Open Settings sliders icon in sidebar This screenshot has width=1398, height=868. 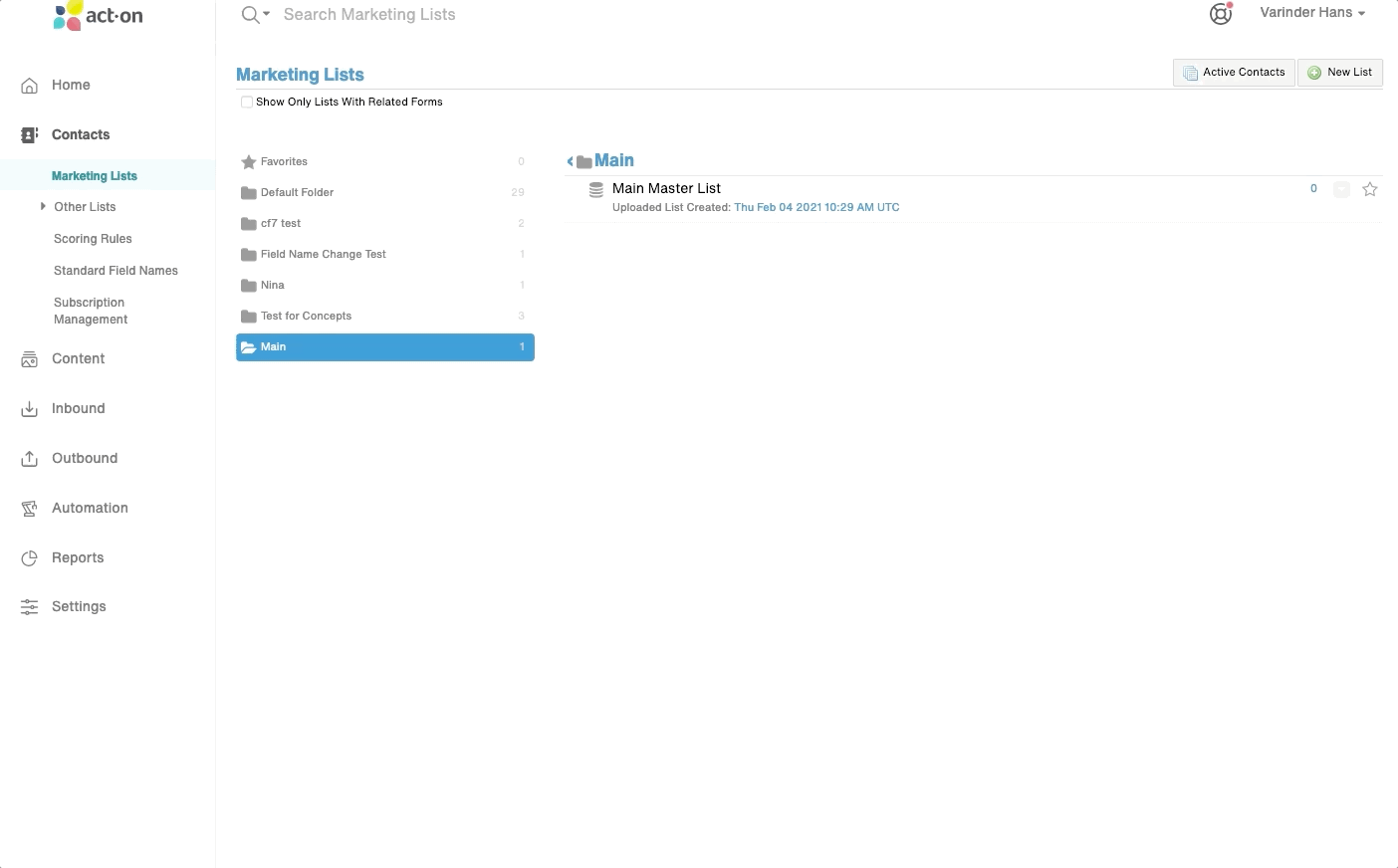[30, 607]
